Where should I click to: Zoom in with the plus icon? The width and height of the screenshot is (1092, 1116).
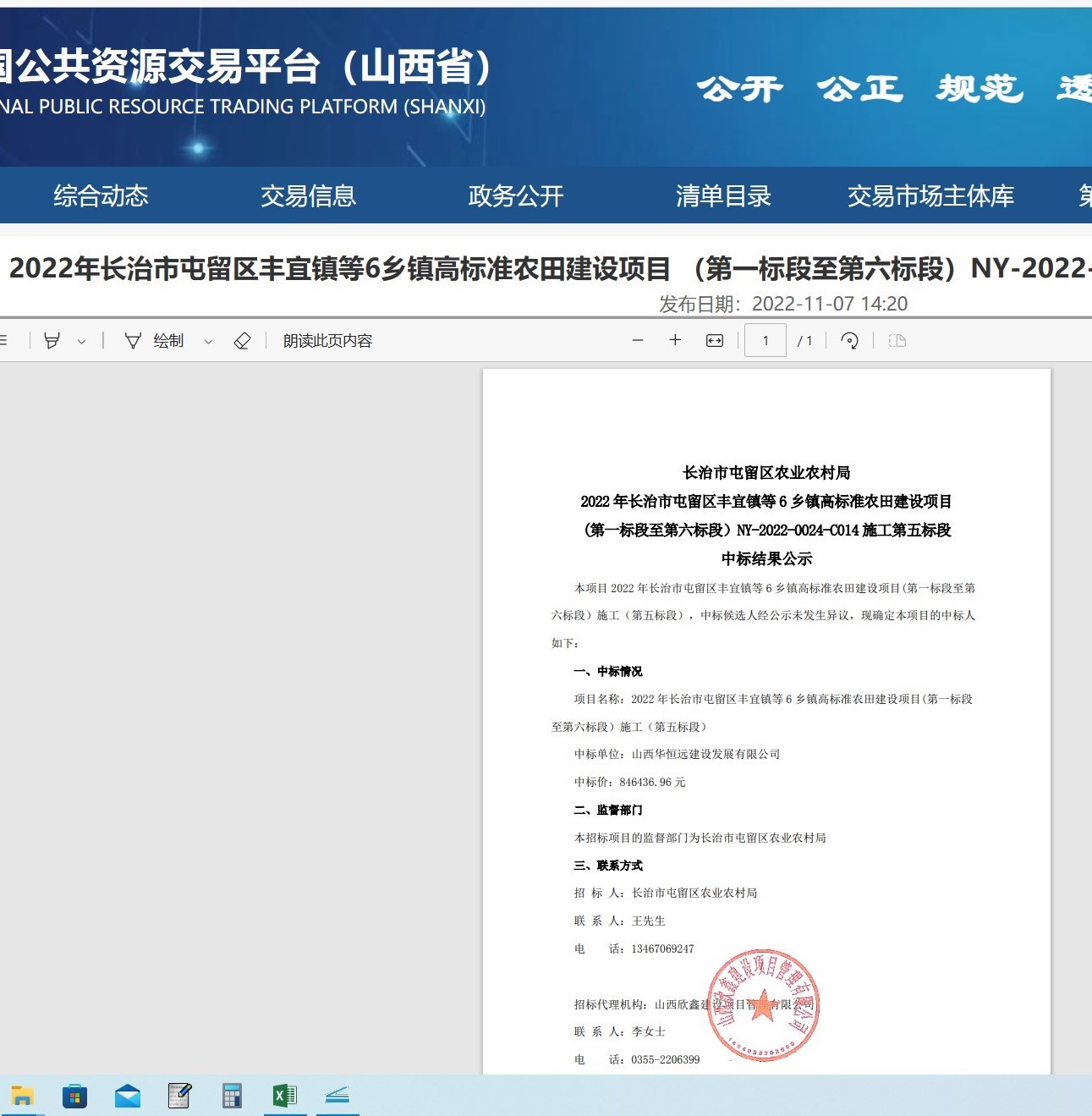pyautogui.click(x=675, y=341)
